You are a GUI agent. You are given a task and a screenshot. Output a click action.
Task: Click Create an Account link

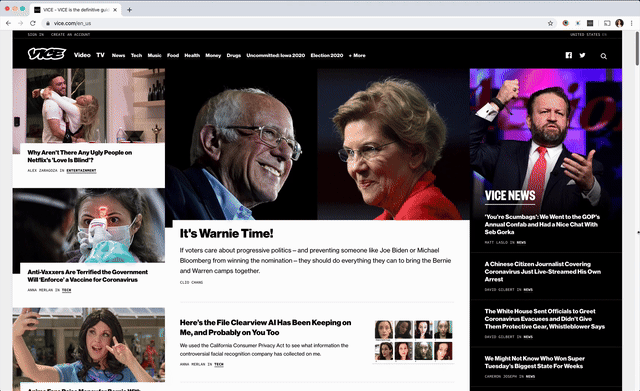pyautogui.click(x=70, y=35)
